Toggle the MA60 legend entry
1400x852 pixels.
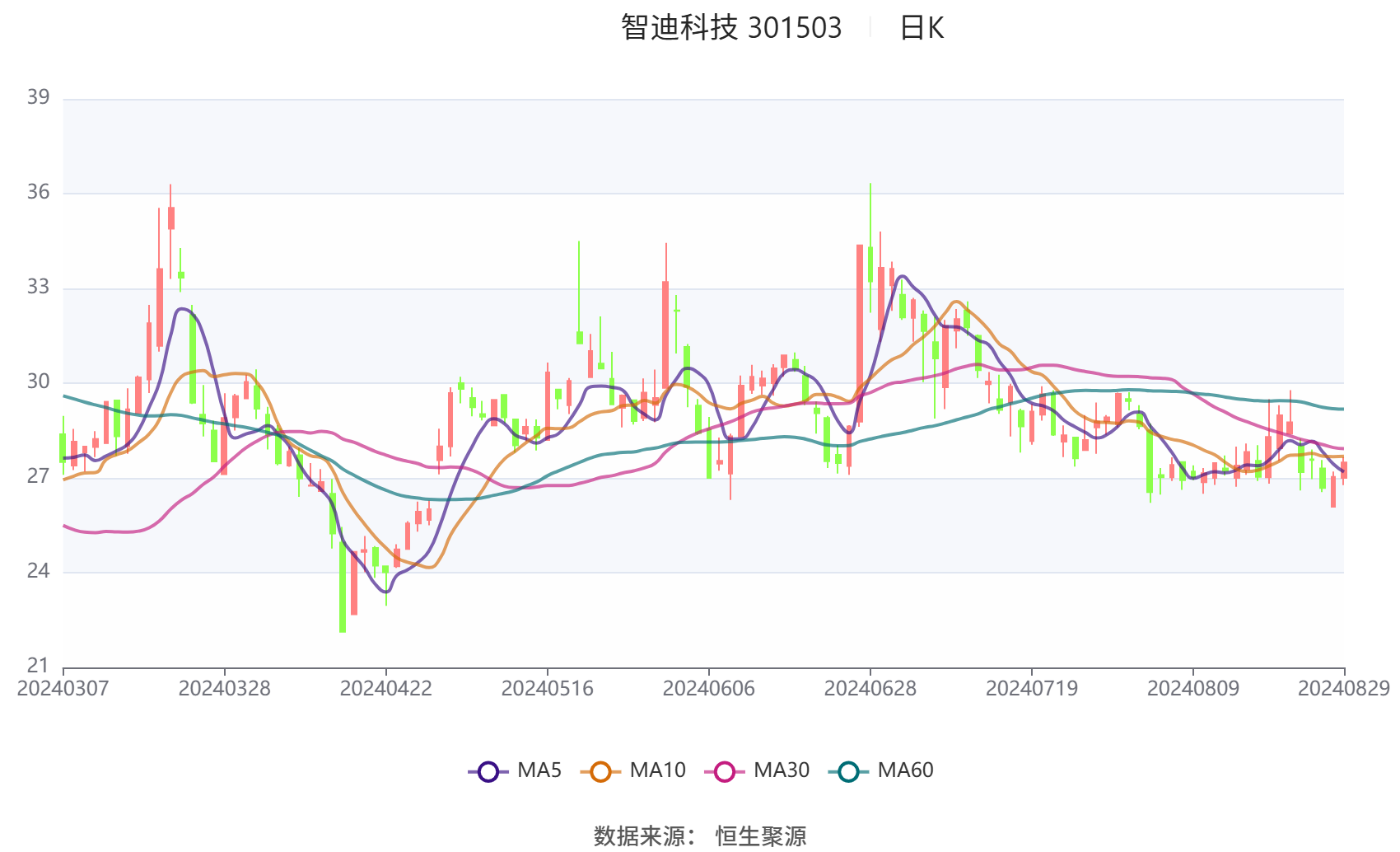(881, 771)
